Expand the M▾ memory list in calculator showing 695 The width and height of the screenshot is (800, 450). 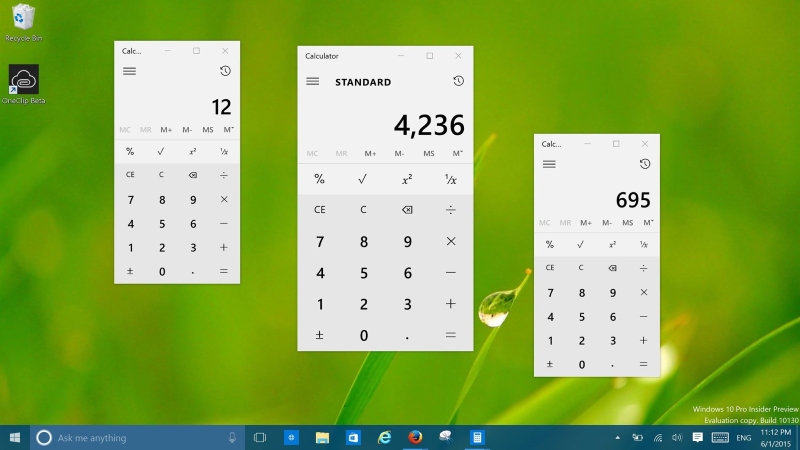click(x=648, y=222)
